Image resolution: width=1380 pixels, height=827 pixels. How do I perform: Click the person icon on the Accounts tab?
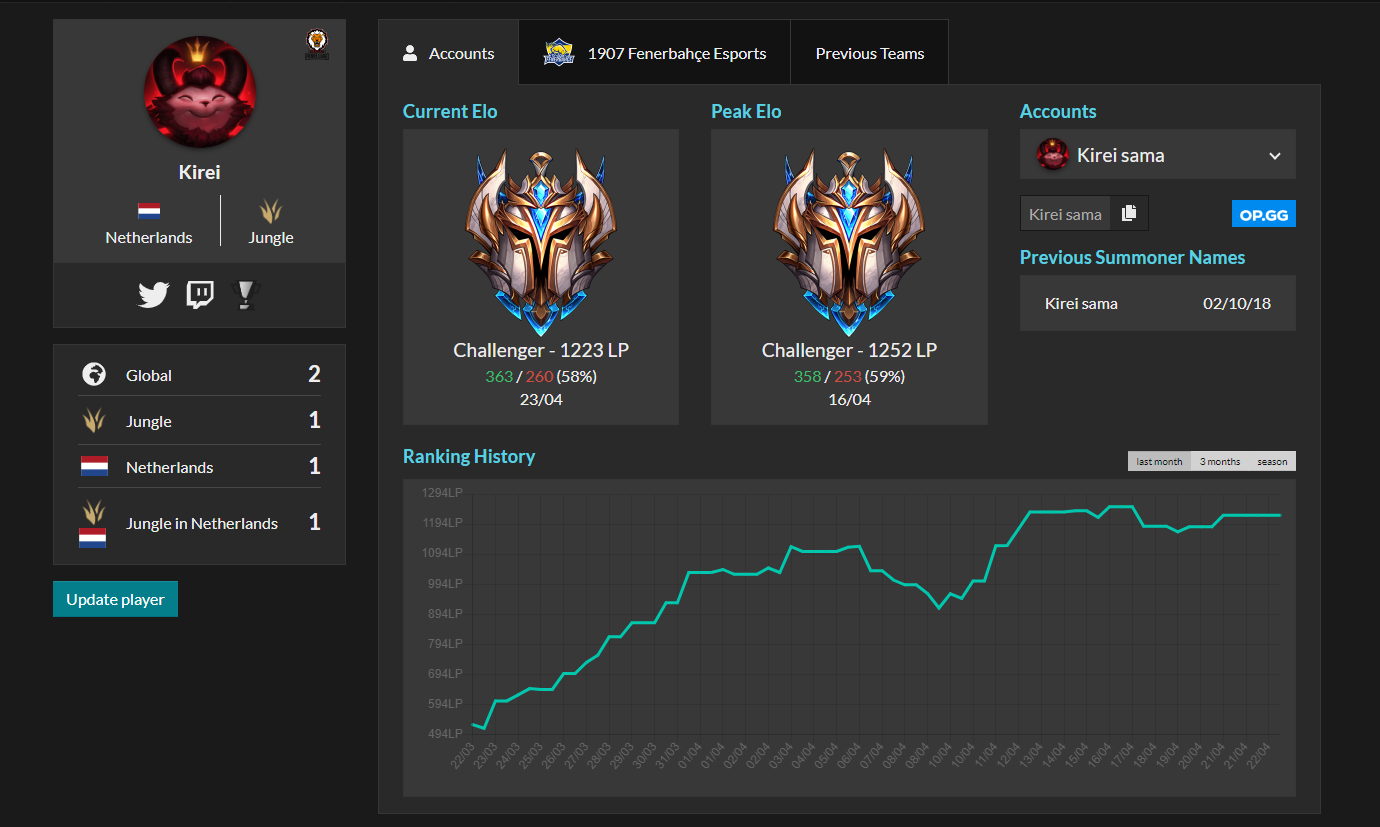point(410,53)
